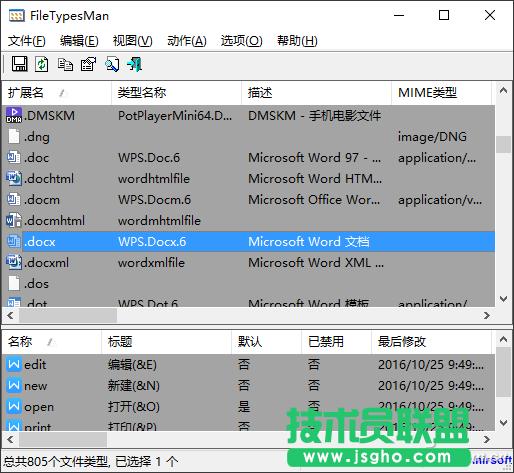Open the 帮助(H) menu
Screen dimensions: 514x473
click(x=297, y=41)
